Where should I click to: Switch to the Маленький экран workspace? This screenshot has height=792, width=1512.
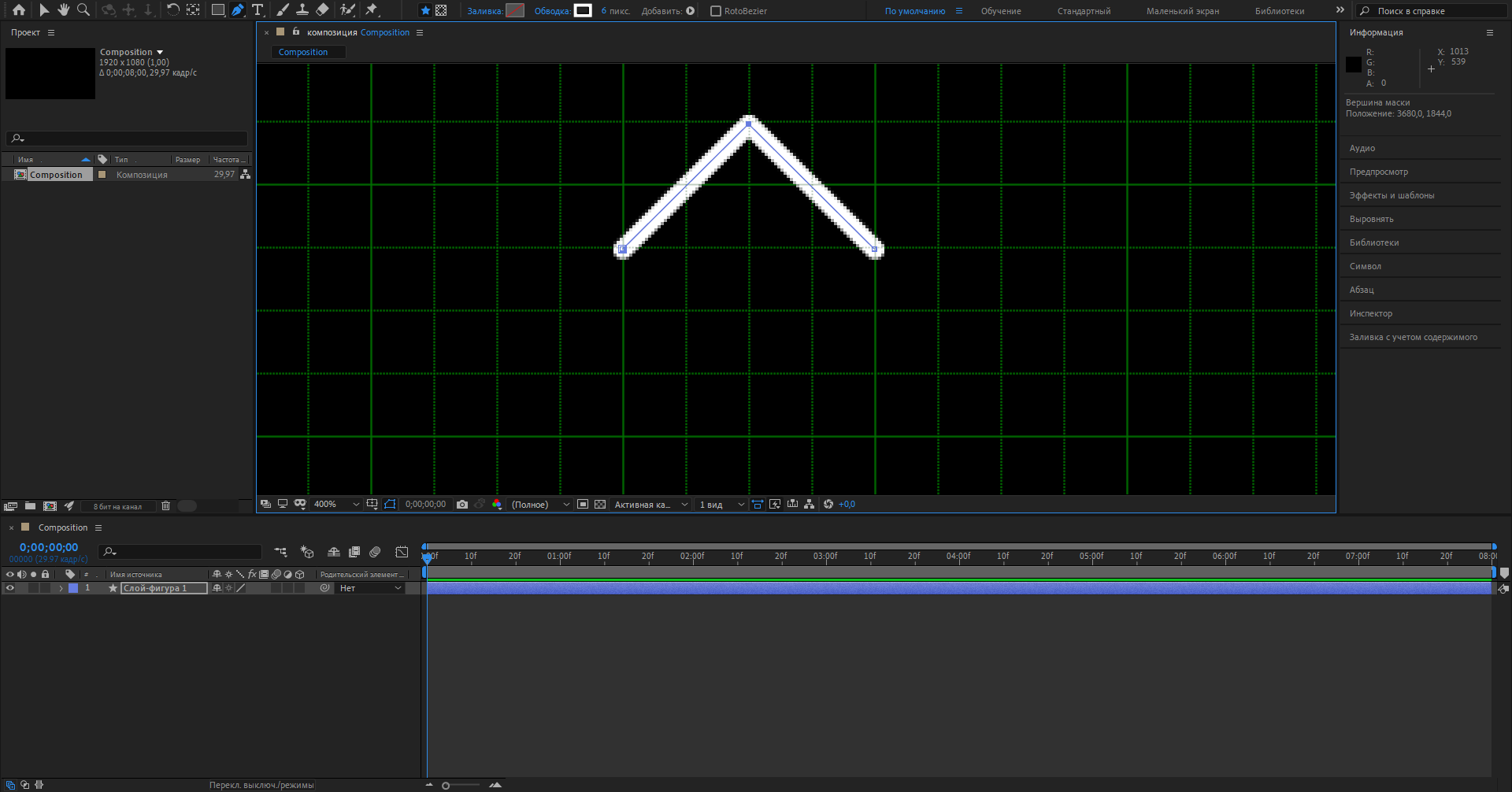tap(1182, 11)
